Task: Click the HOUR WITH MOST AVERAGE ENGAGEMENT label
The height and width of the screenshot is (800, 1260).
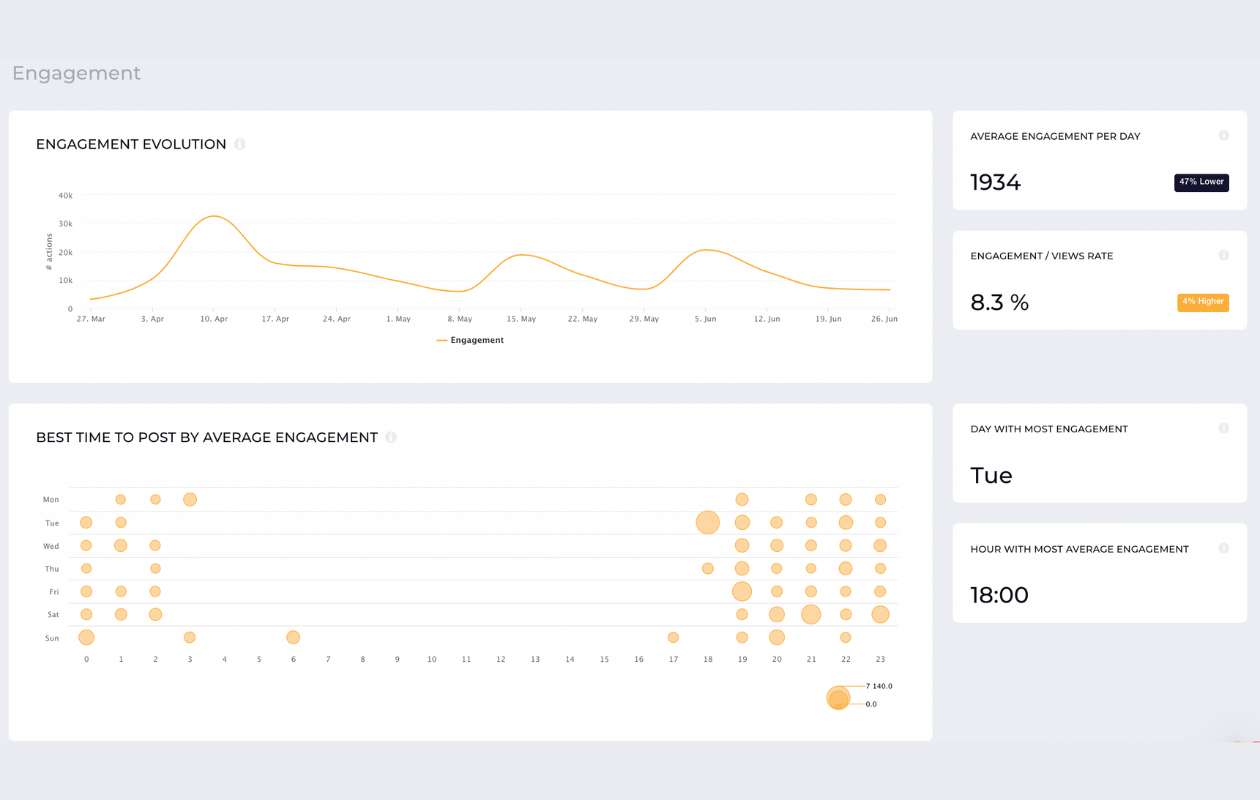Action: pos(1079,549)
